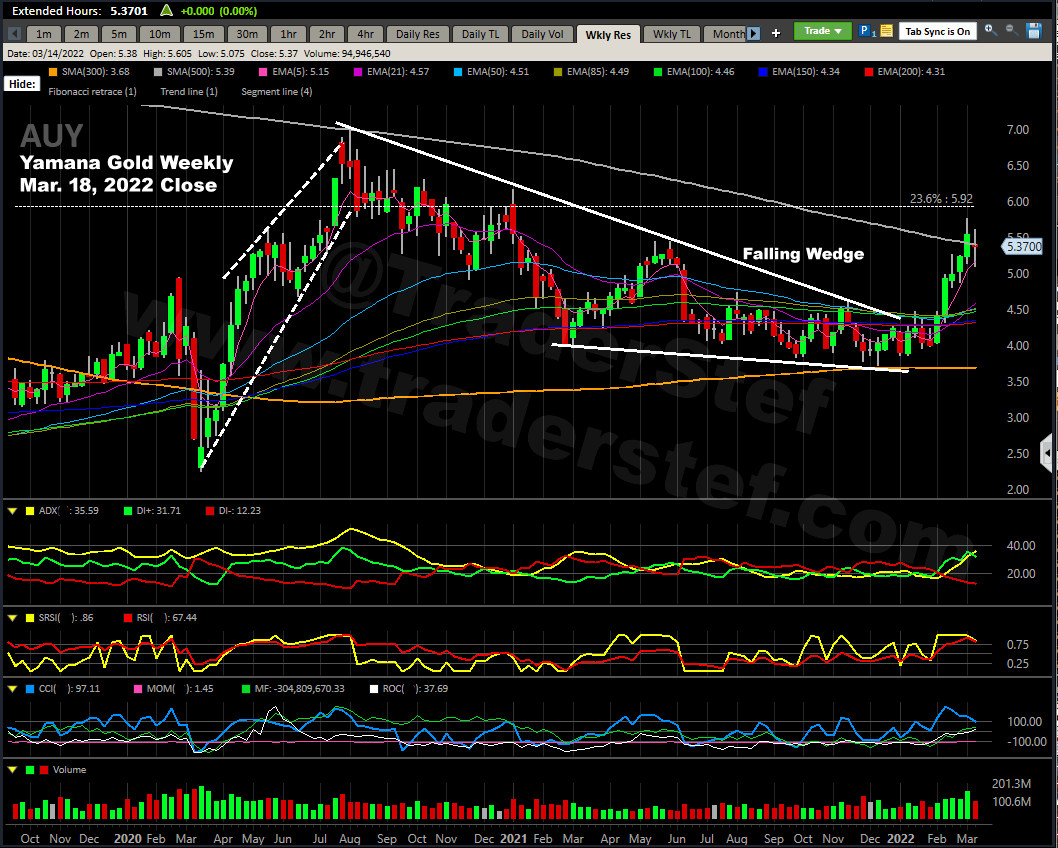The height and width of the screenshot is (848, 1058).
Task: Switch to the Daily Res tab
Action: [417, 34]
